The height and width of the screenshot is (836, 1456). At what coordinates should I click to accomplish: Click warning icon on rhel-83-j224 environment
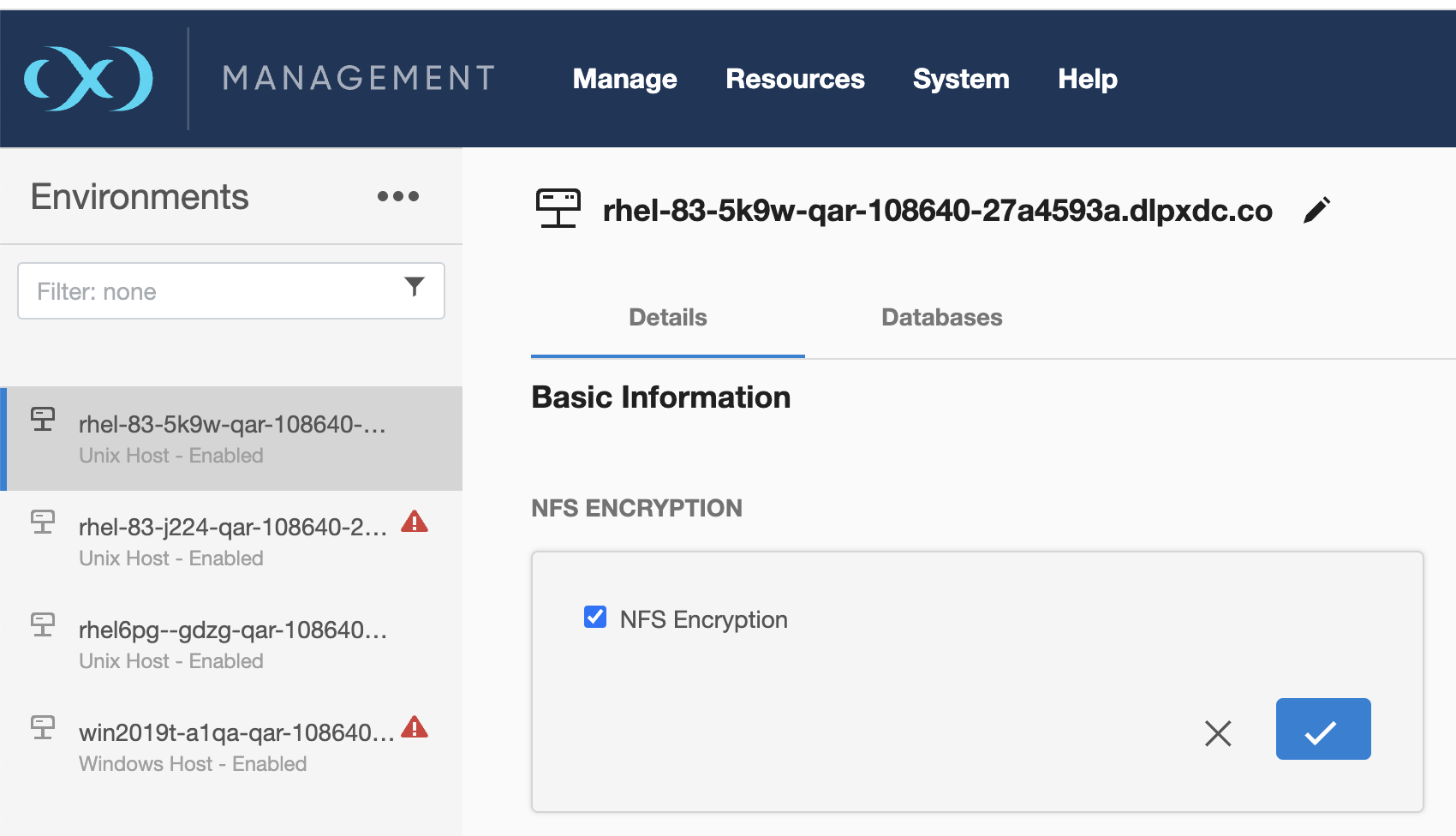click(415, 522)
